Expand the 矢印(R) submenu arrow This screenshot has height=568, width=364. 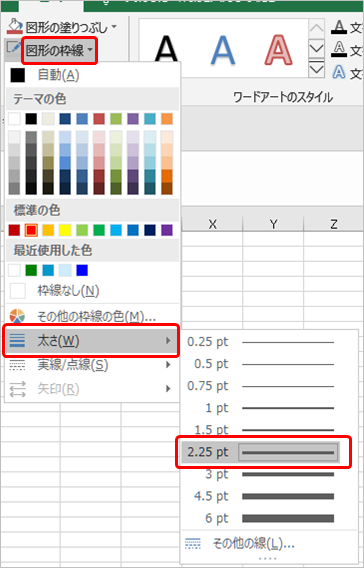click(168, 389)
